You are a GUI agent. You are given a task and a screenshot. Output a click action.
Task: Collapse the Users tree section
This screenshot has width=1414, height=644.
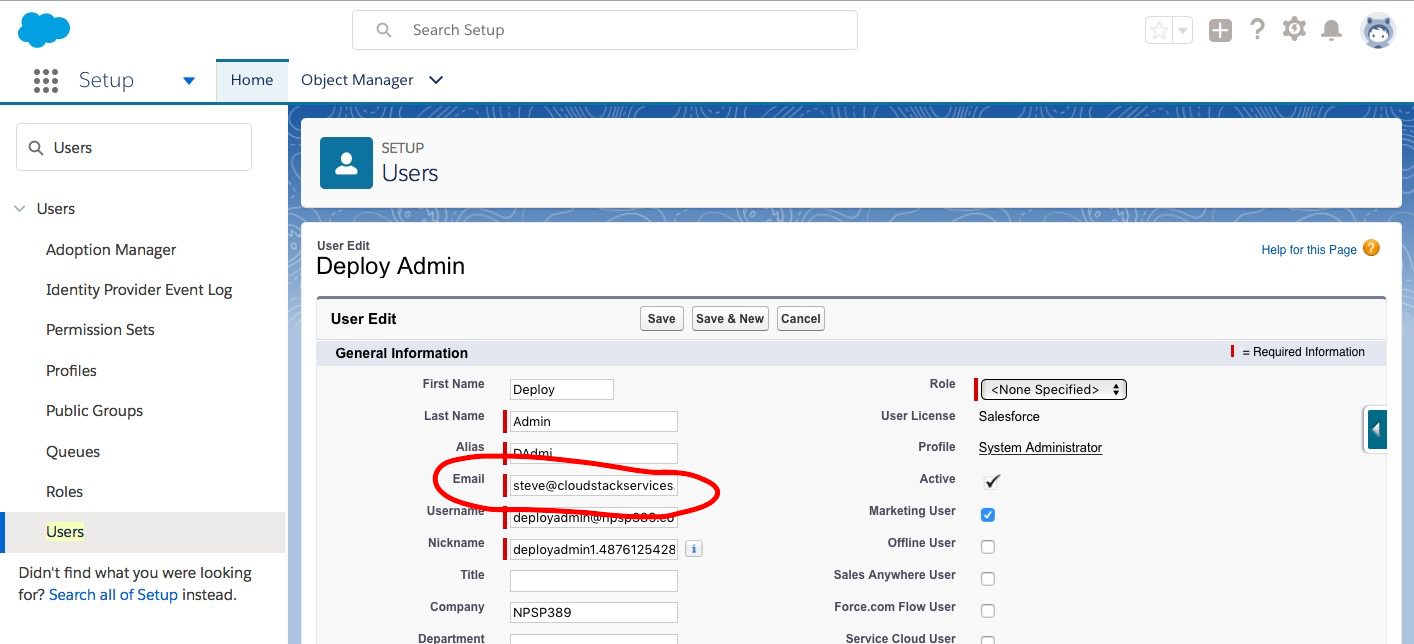[19, 209]
